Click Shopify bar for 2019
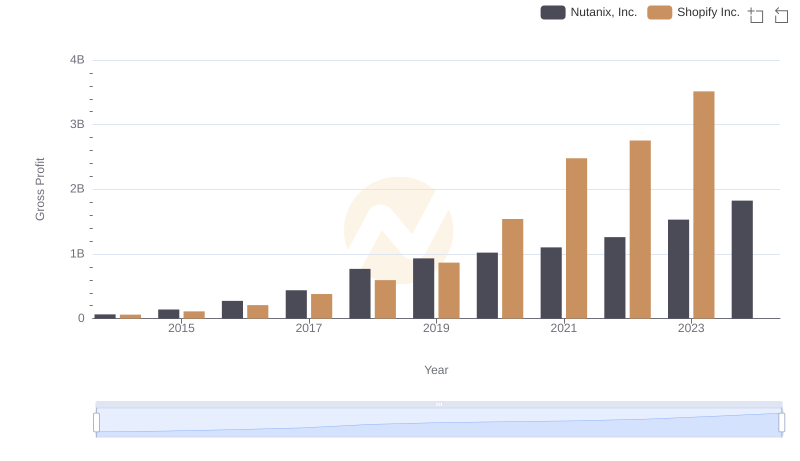Viewport: 800px width, 461px height. (449, 291)
